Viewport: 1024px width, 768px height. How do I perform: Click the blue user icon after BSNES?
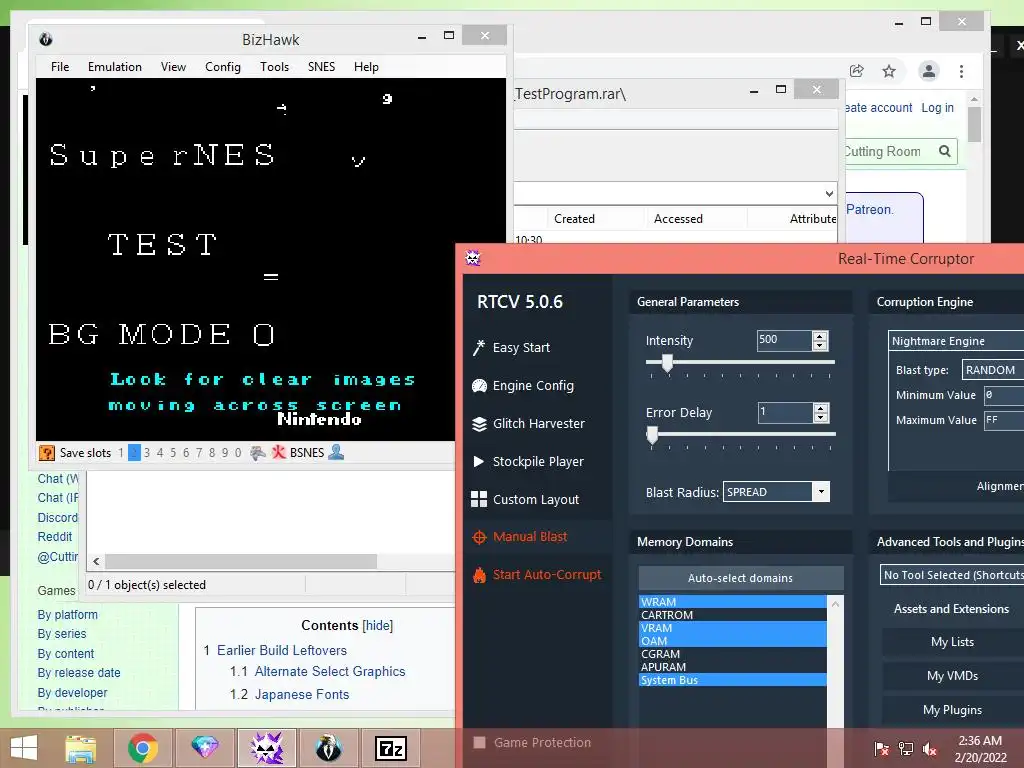point(336,452)
